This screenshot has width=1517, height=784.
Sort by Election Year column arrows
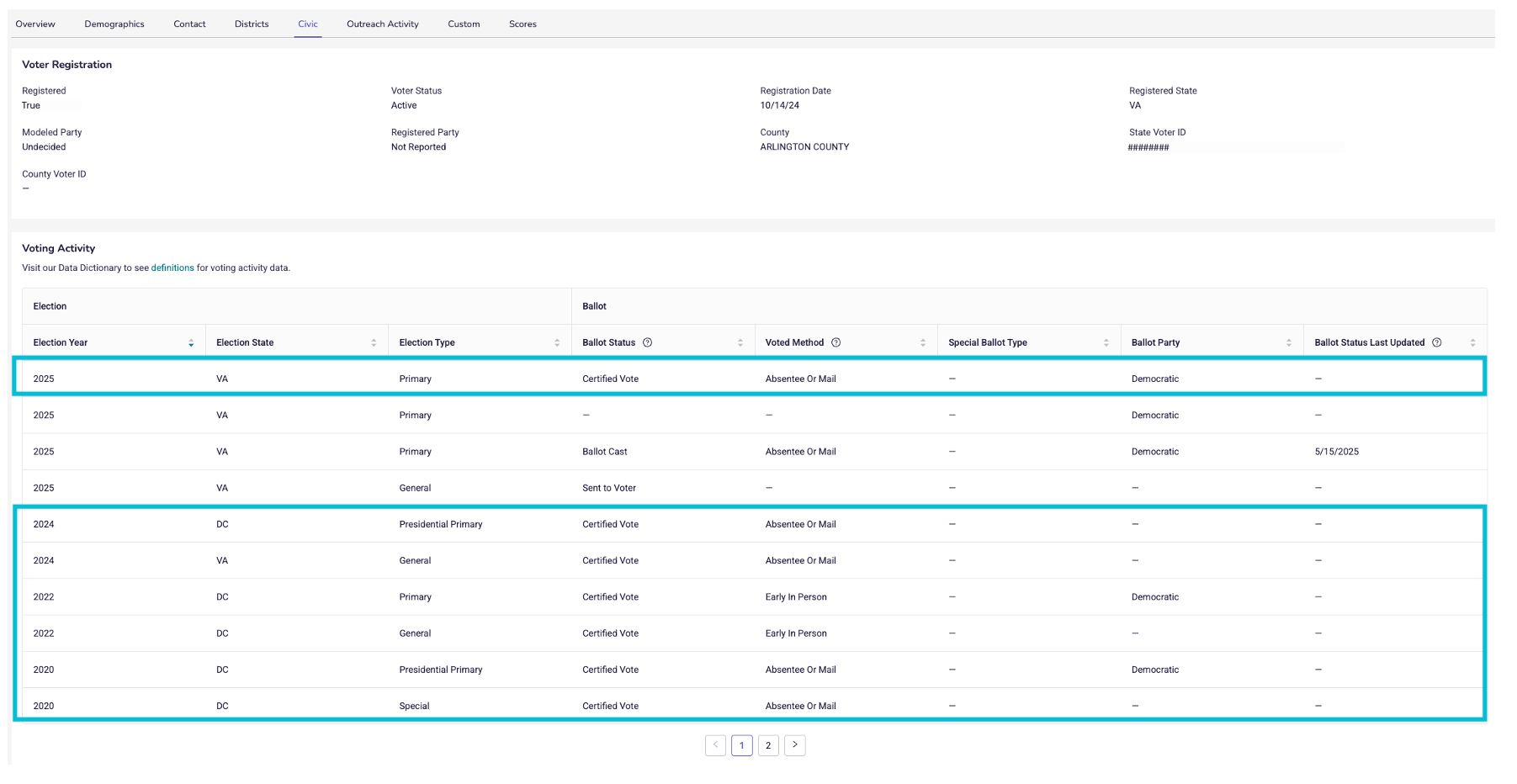191,342
